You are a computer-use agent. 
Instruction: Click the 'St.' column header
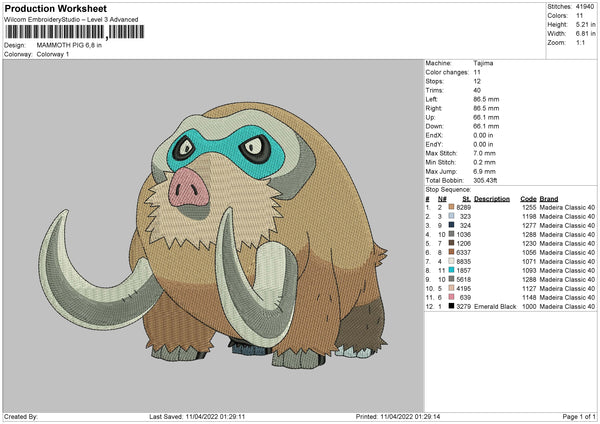tap(466, 199)
